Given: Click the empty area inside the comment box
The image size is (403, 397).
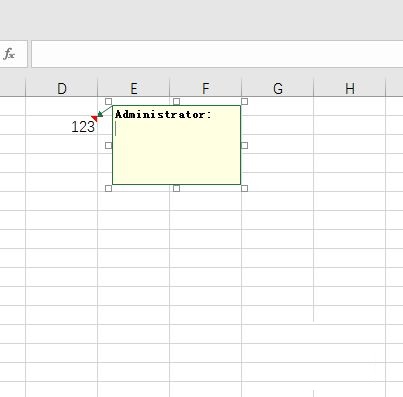Looking at the screenshot, I should coord(177,153).
